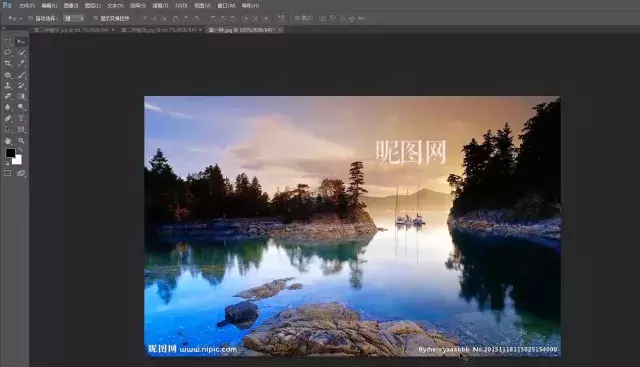This screenshot has height=367, width=640.
Task: Close the second 66.7% document tab
Action: click(200, 30)
